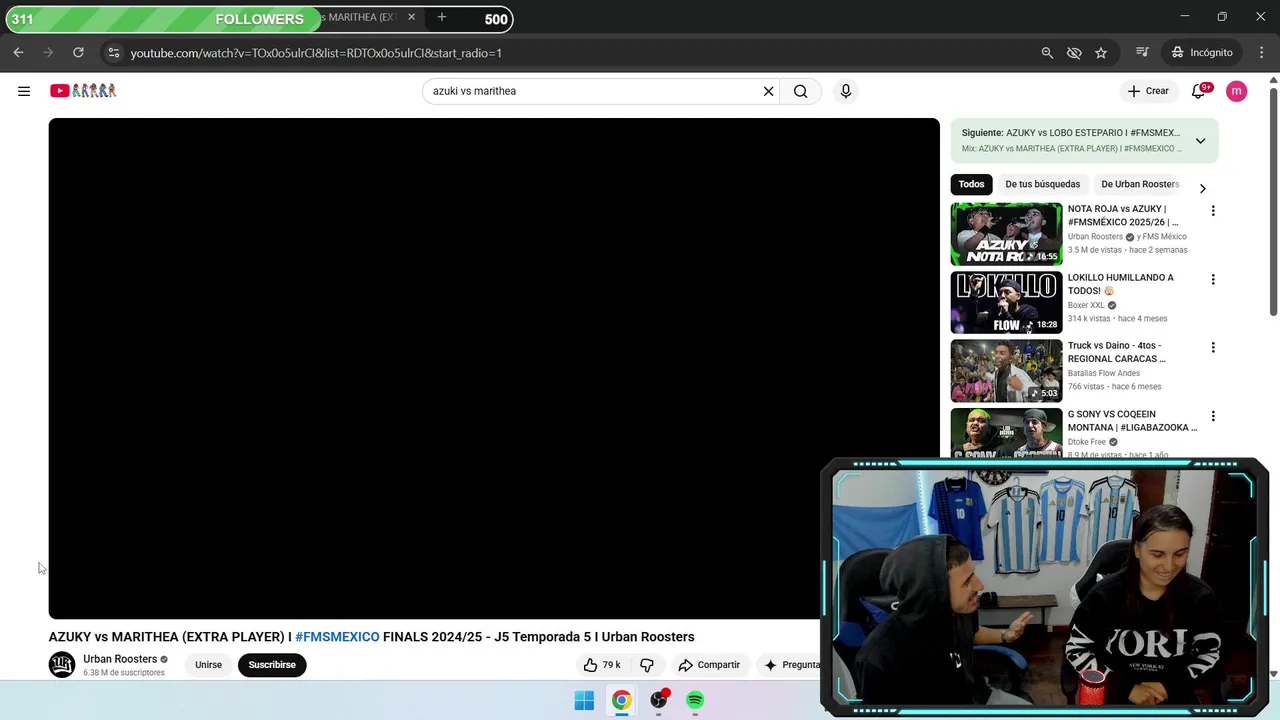Dislike the video with thumbs down
This screenshot has width=1280, height=720.
[x=647, y=665]
